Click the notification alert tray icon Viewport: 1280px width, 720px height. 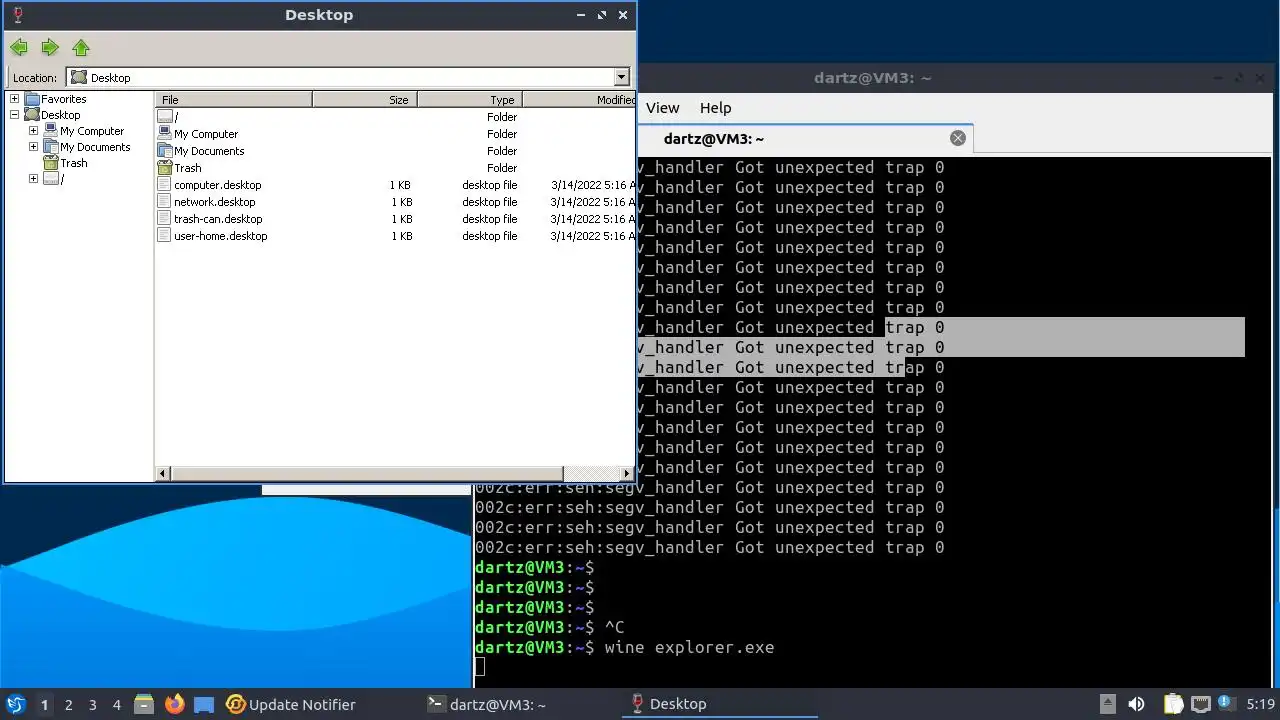coord(1227,703)
